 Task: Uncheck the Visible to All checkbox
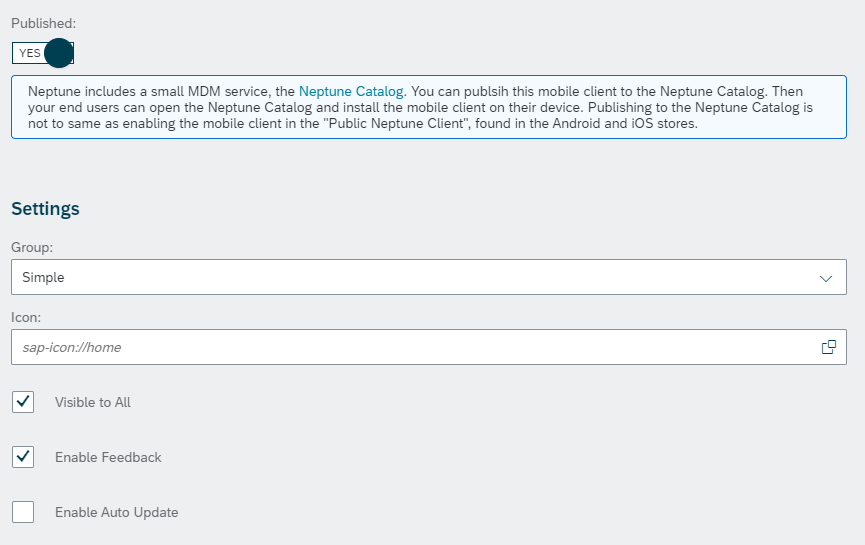[x=23, y=402]
